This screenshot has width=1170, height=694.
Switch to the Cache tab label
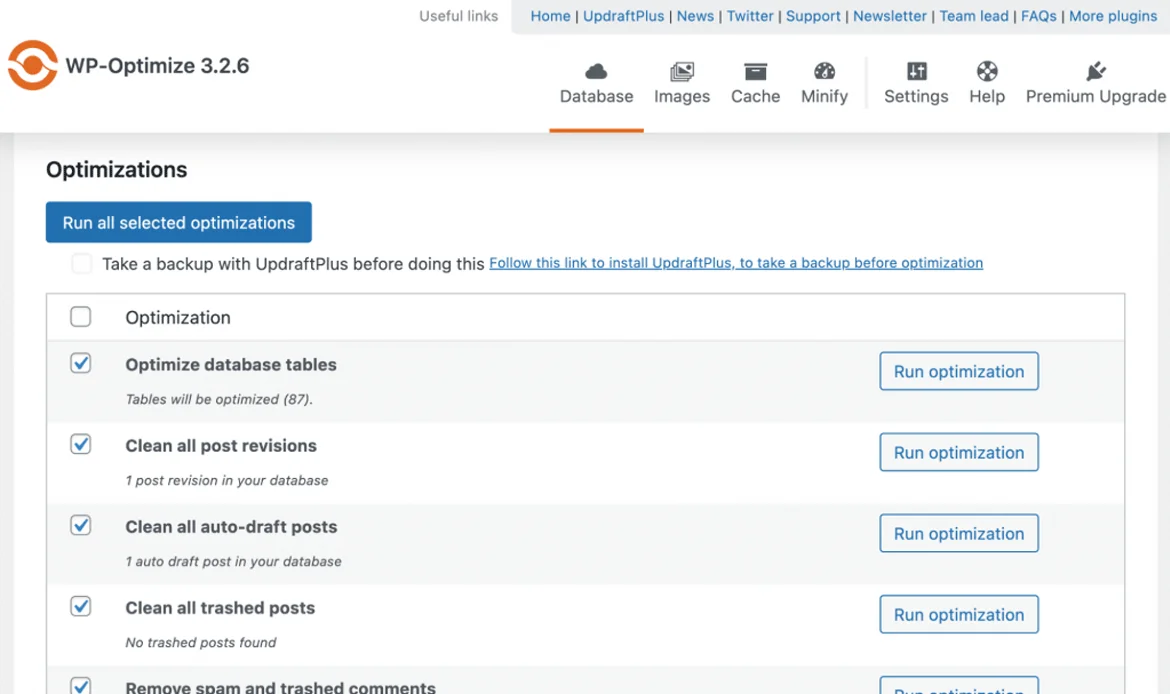click(x=755, y=96)
